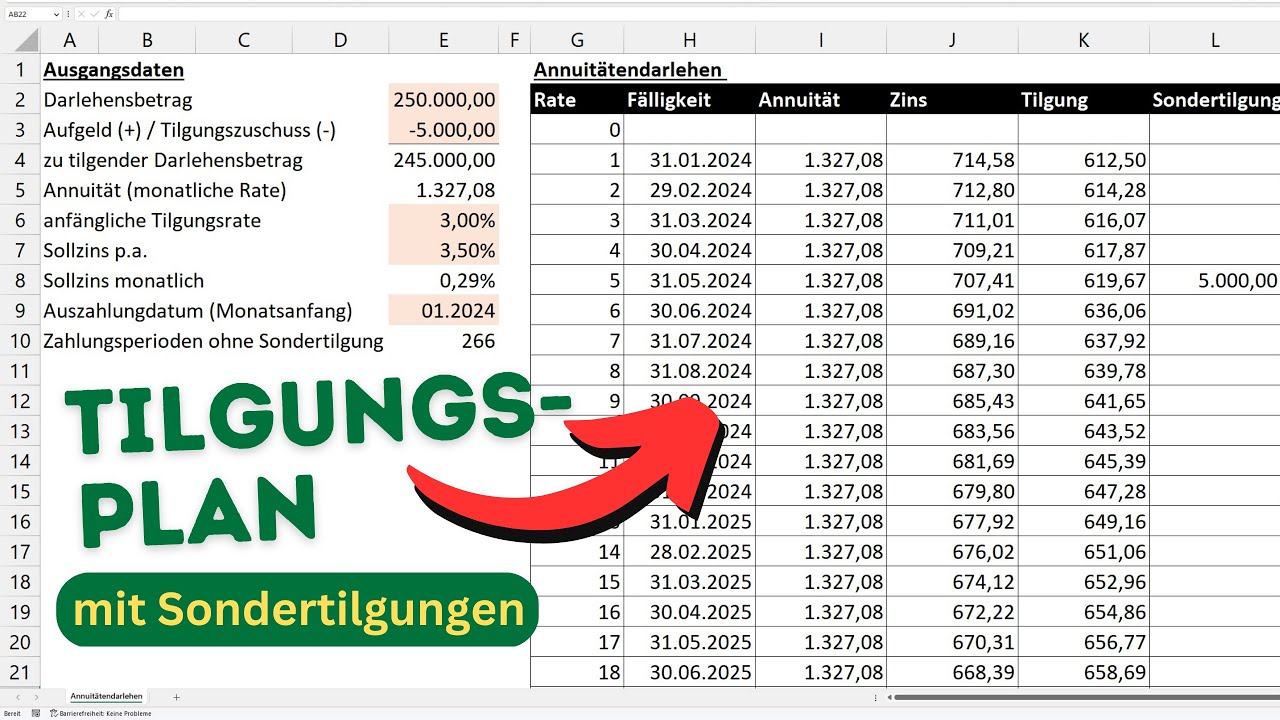1280x720 pixels.
Task: Click the Tilgung column heading cell
Action: coord(1084,100)
